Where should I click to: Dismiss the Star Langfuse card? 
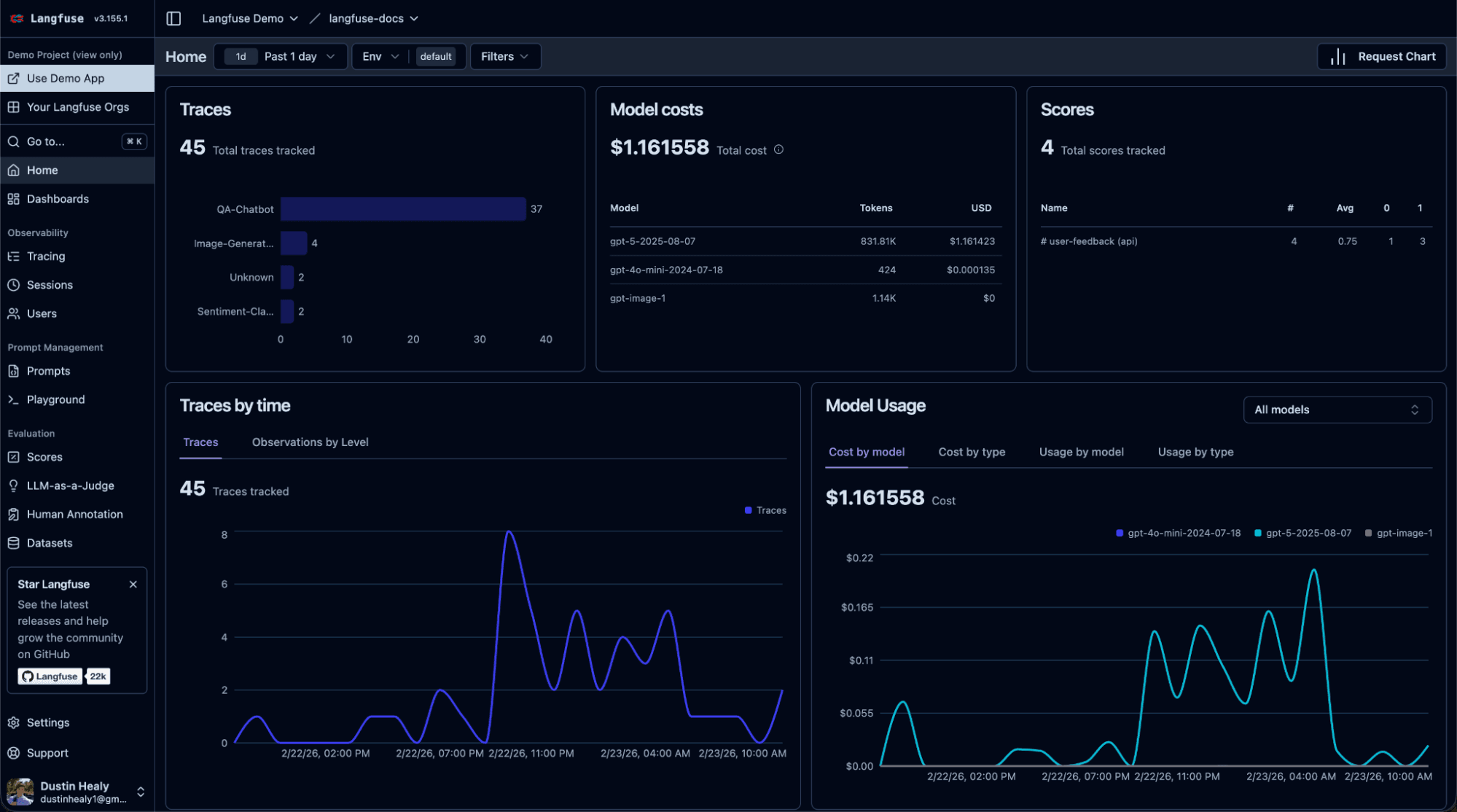133,585
